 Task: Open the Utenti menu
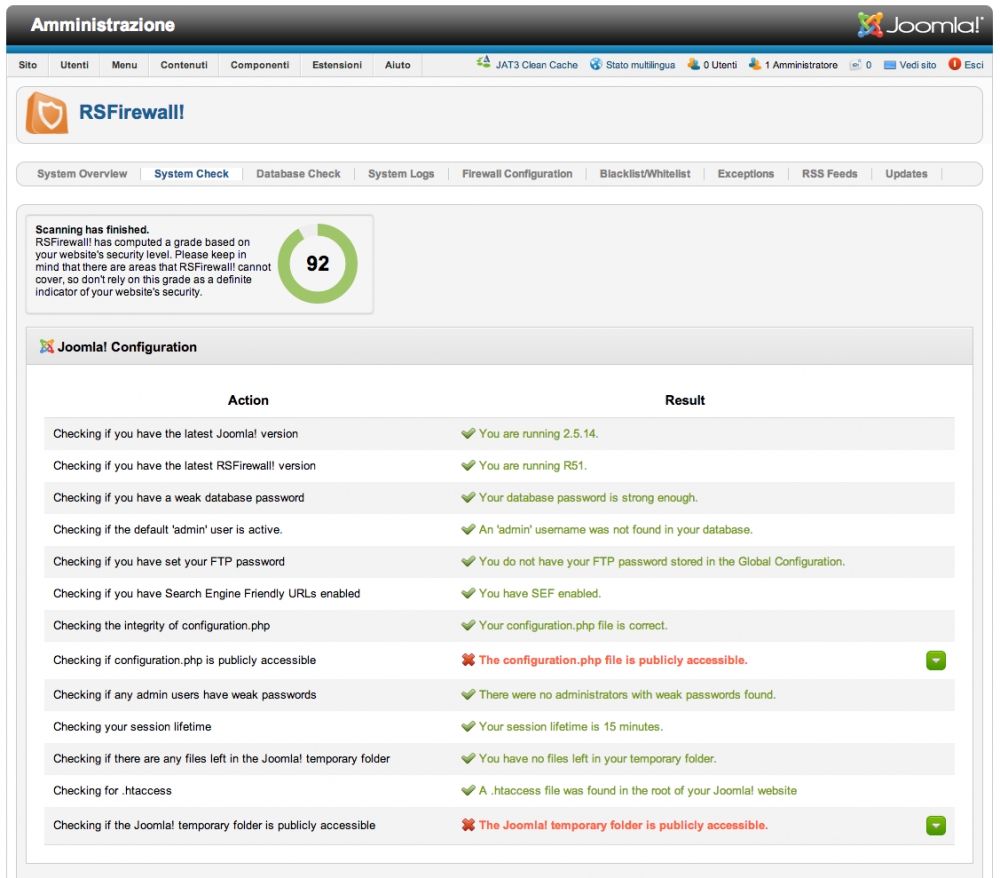(74, 65)
